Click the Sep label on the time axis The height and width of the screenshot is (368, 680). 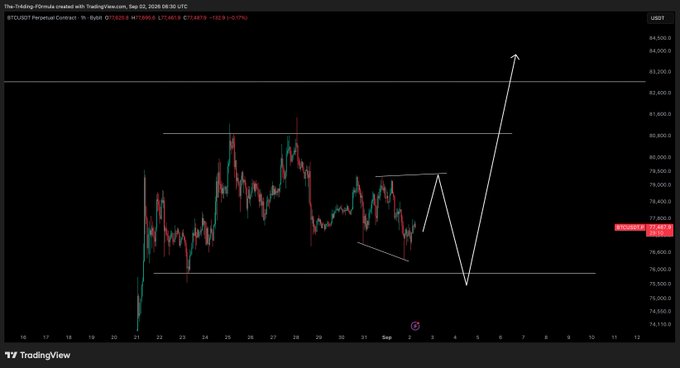coord(387,337)
